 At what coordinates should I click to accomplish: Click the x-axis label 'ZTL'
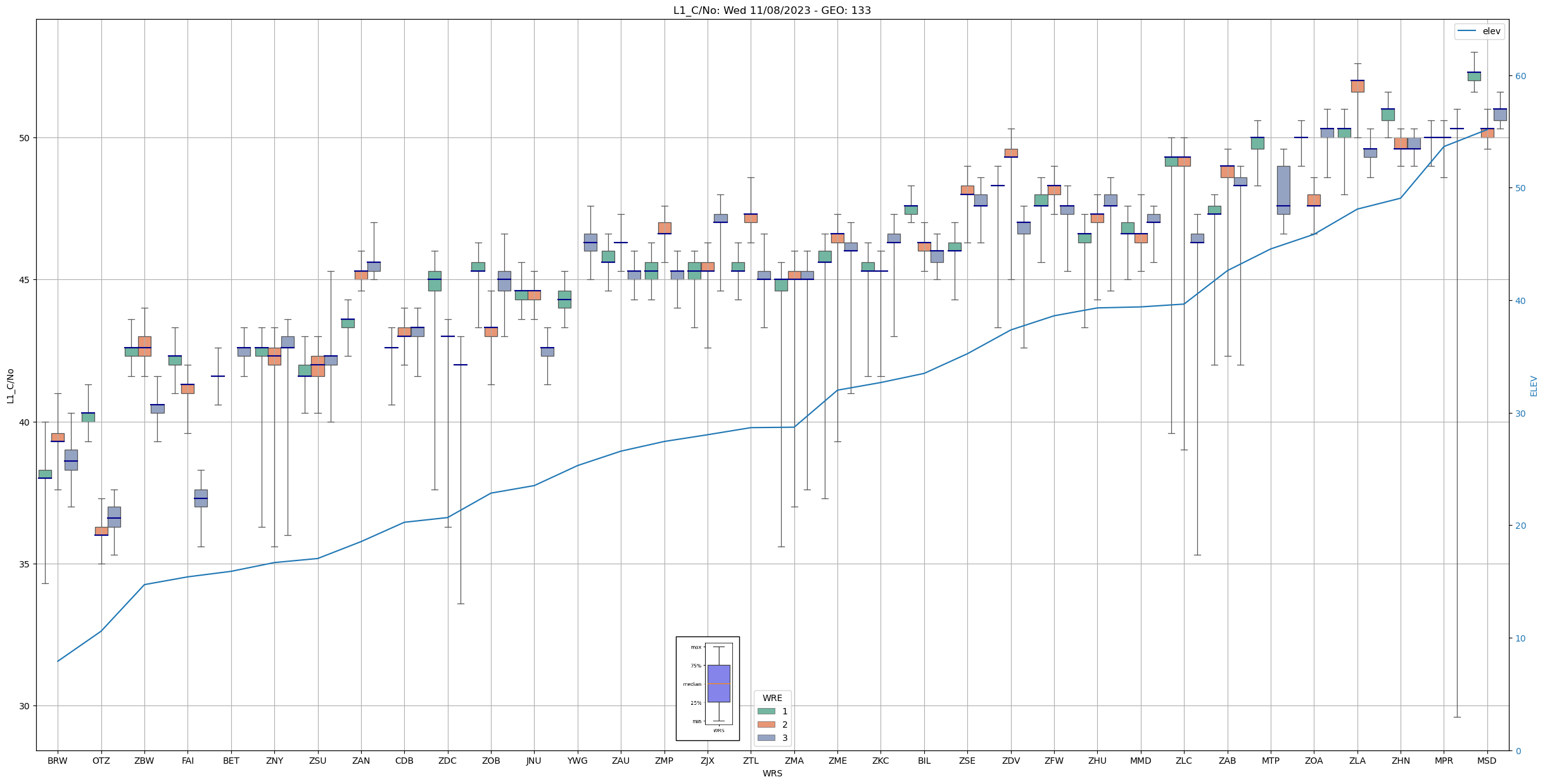pyautogui.click(x=751, y=761)
